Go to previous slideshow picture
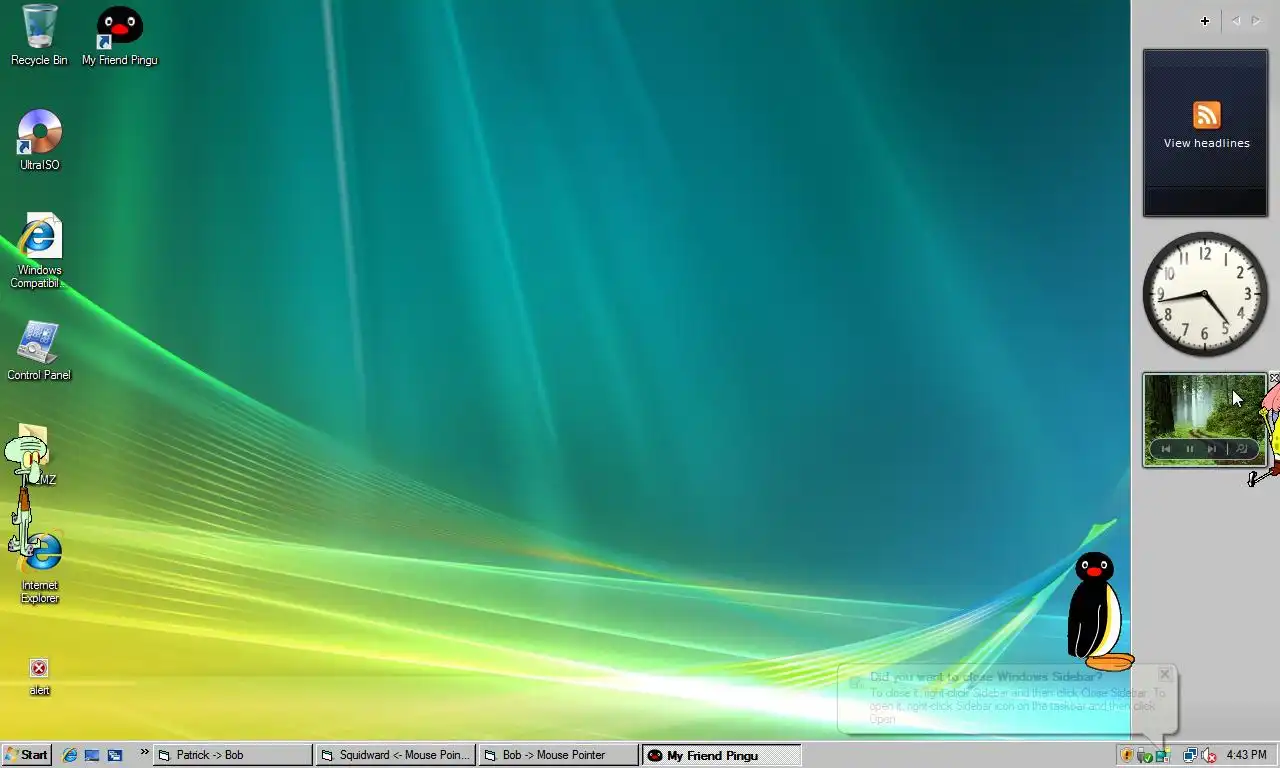This screenshot has width=1280, height=768. [1166, 449]
